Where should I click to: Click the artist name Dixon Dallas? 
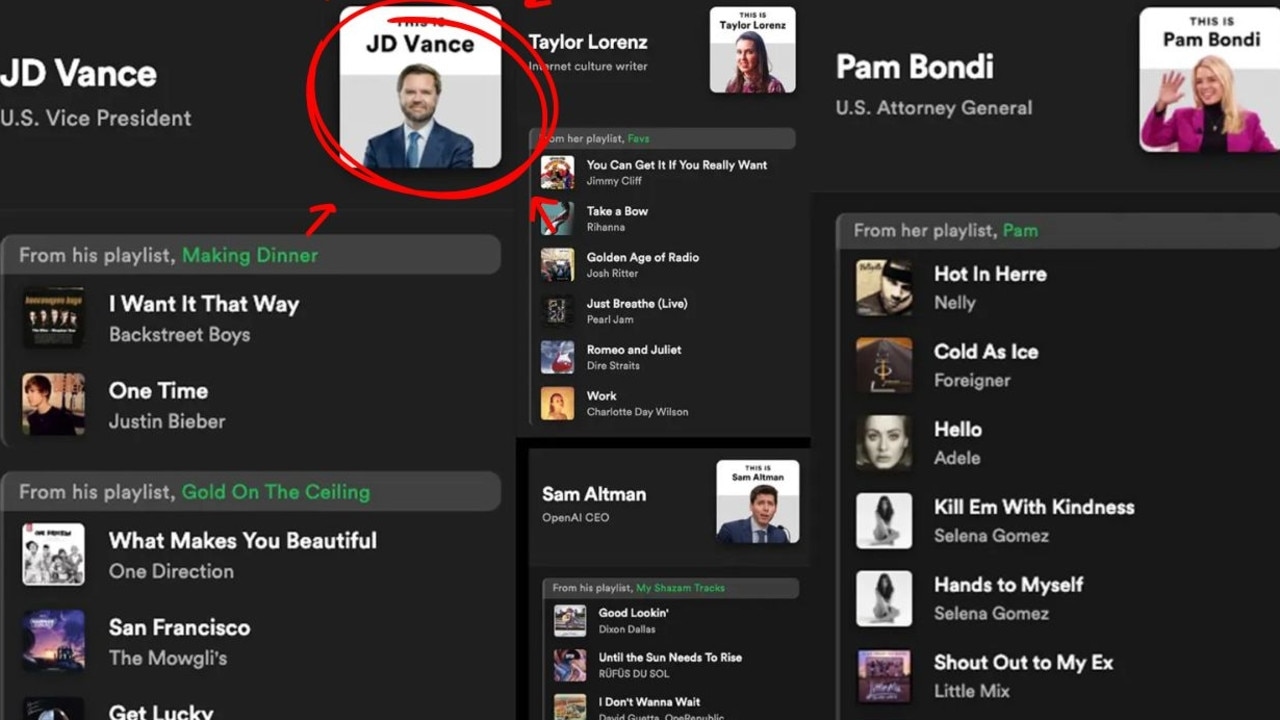[627, 629]
